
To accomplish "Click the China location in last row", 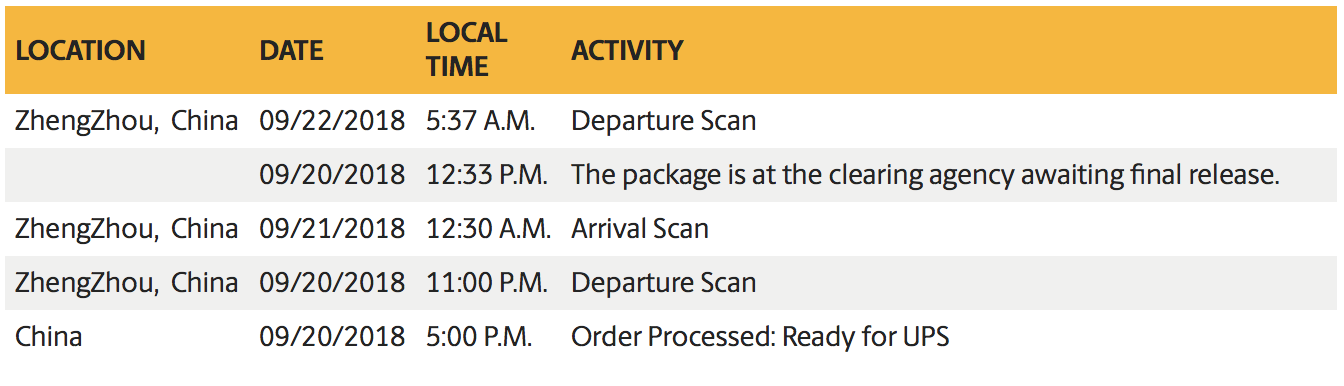I will point(48,337).
